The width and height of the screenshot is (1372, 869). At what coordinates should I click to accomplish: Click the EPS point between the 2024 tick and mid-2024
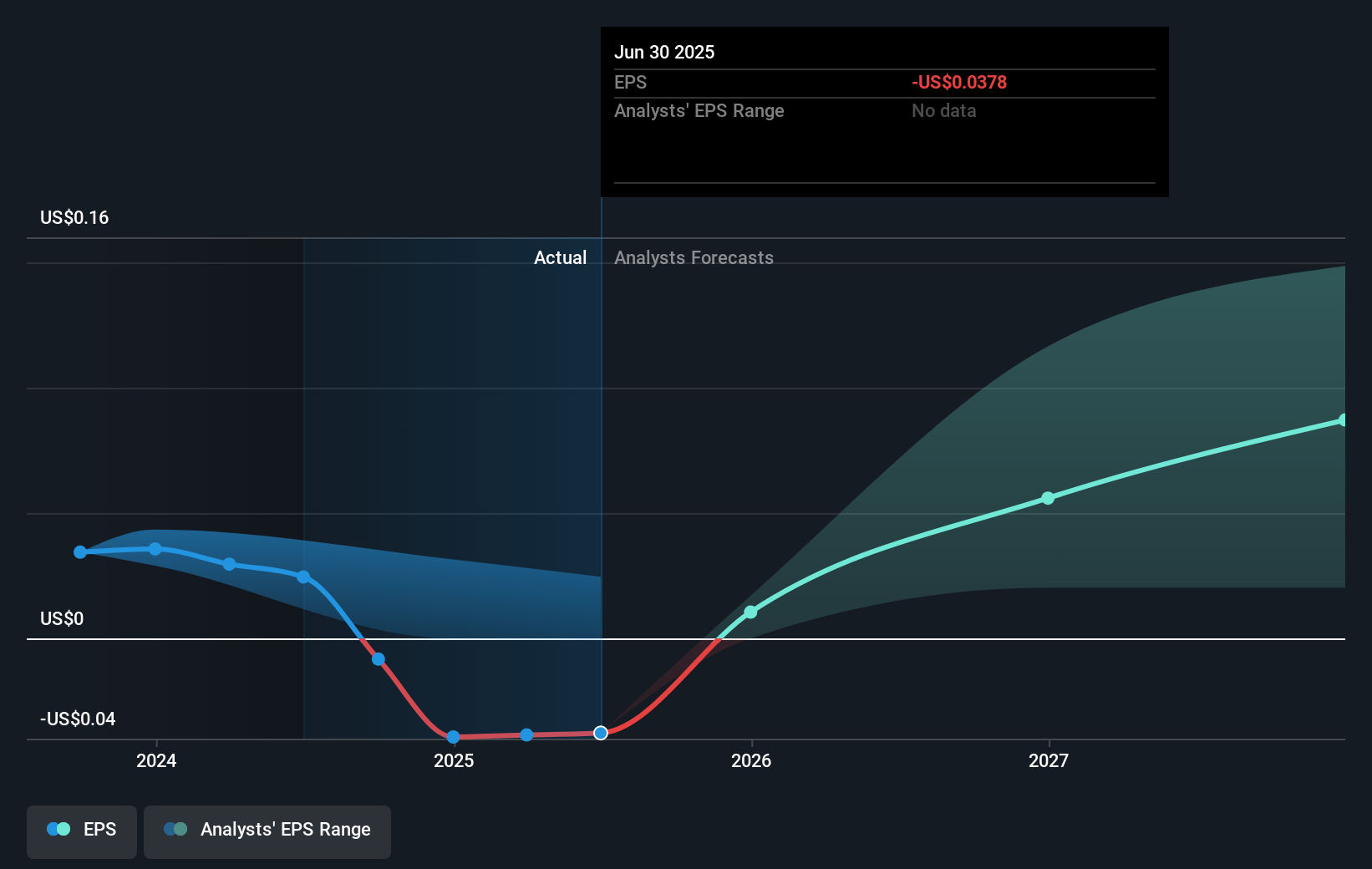pyautogui.click(x=229, y=564)
